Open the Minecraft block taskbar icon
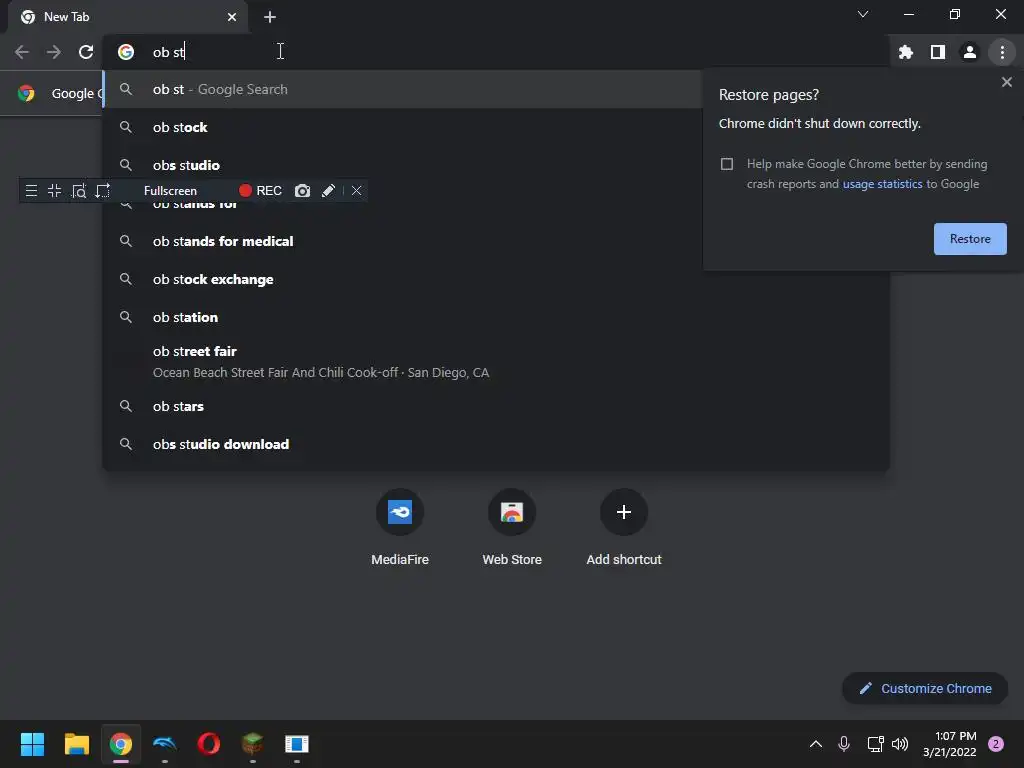 pos(253,744)
